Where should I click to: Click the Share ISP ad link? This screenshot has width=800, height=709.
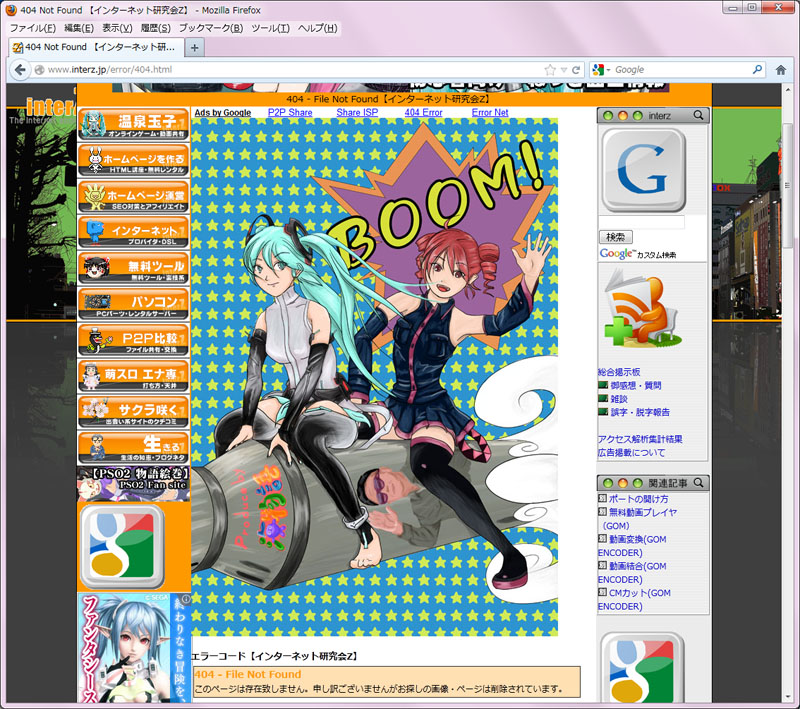pos(357,112)
